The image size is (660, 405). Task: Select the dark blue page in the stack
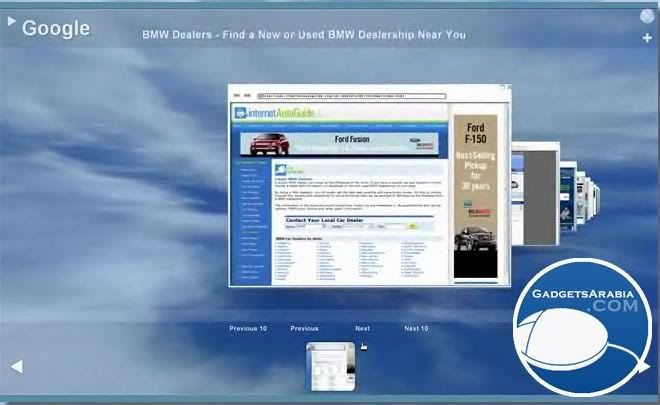[568, 197]
